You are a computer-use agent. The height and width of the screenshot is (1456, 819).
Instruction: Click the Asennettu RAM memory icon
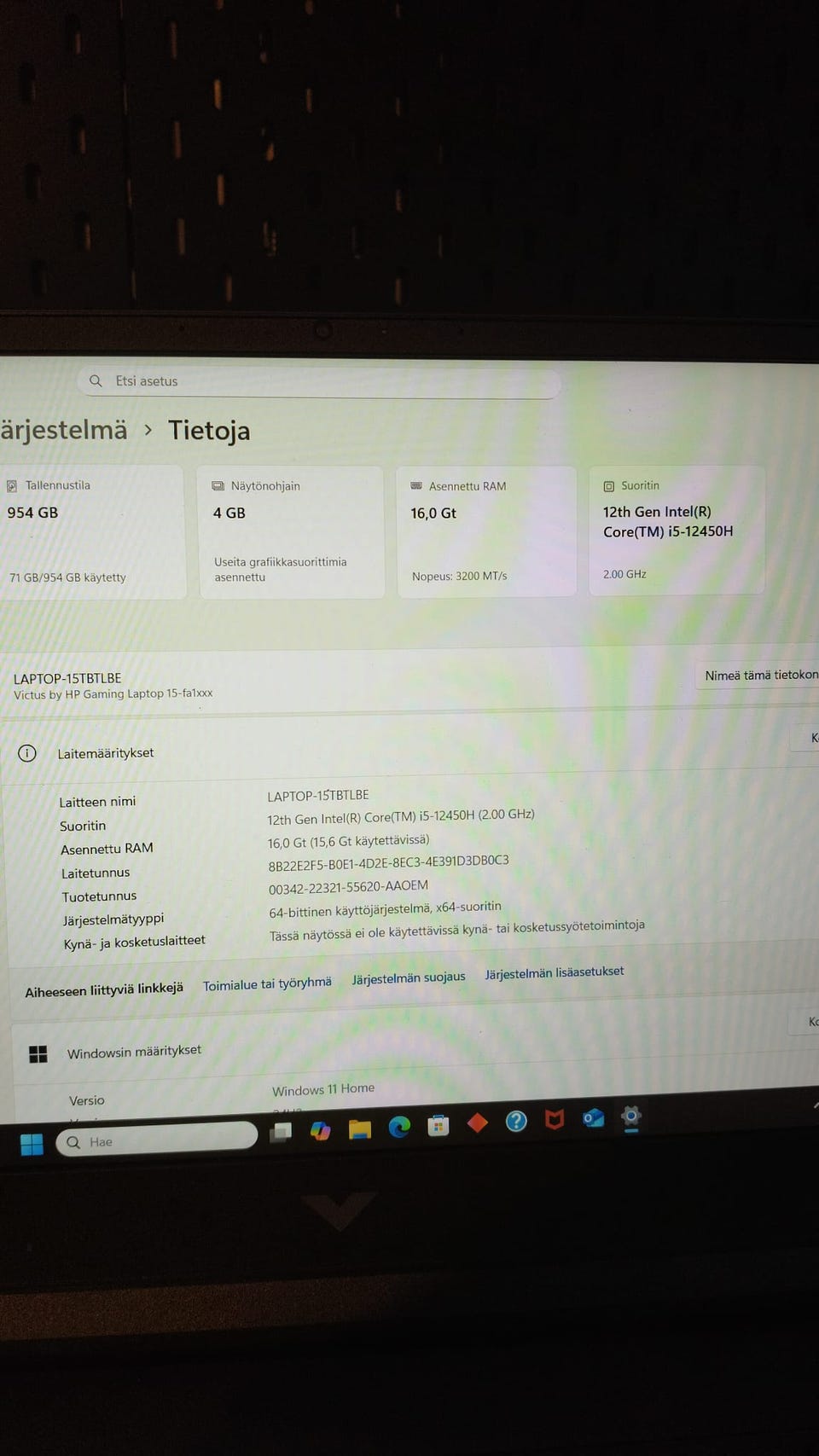(416, 486)
